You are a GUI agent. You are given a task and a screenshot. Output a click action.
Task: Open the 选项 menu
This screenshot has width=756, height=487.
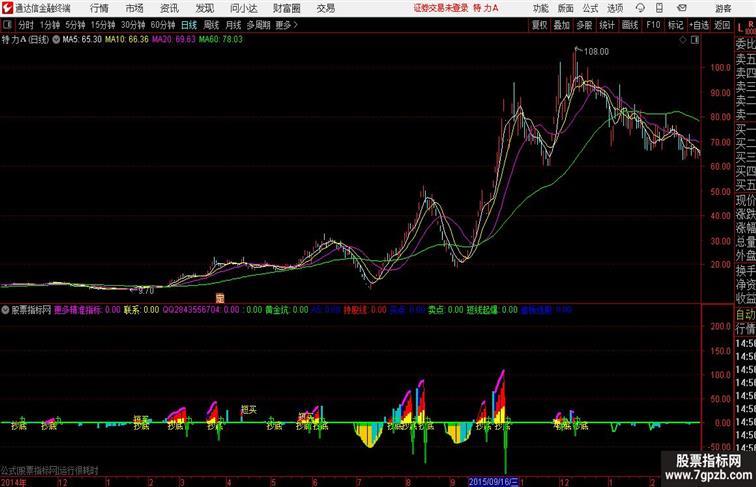tap(615, 8)
